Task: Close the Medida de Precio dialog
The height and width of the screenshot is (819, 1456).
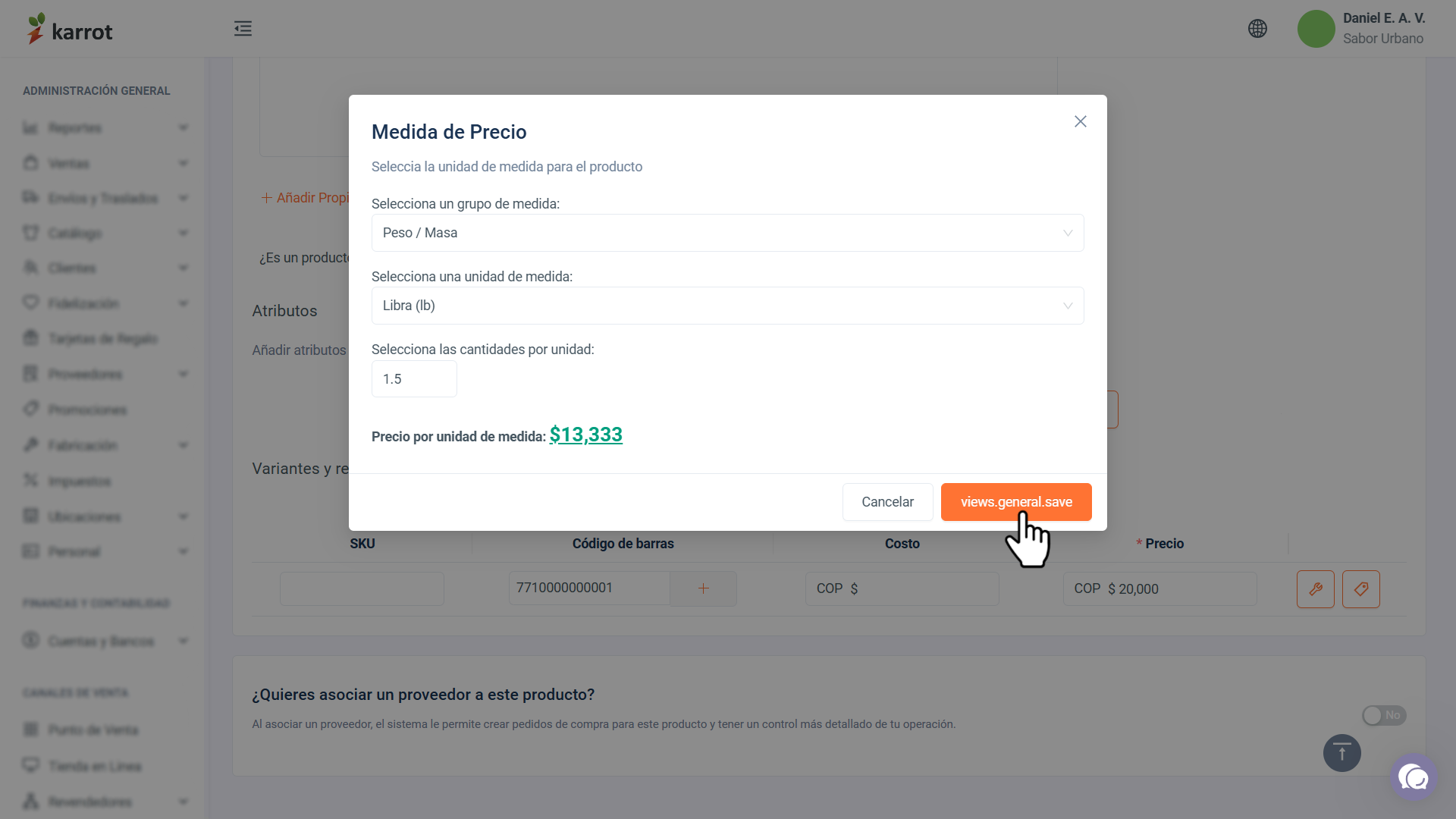Action: [1081, 121]
